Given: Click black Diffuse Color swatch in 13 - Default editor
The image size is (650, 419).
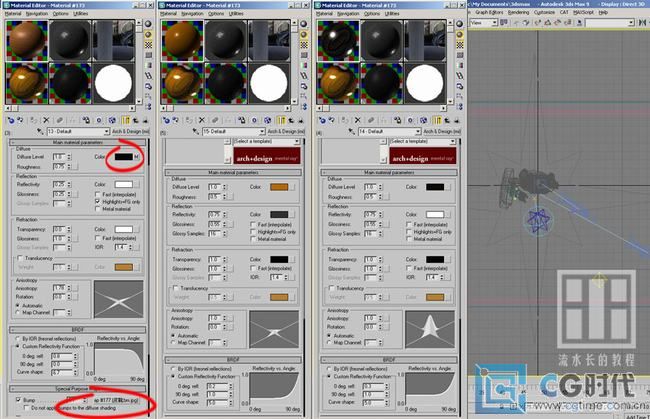Looking at the screenshot, I should (124, 157).
